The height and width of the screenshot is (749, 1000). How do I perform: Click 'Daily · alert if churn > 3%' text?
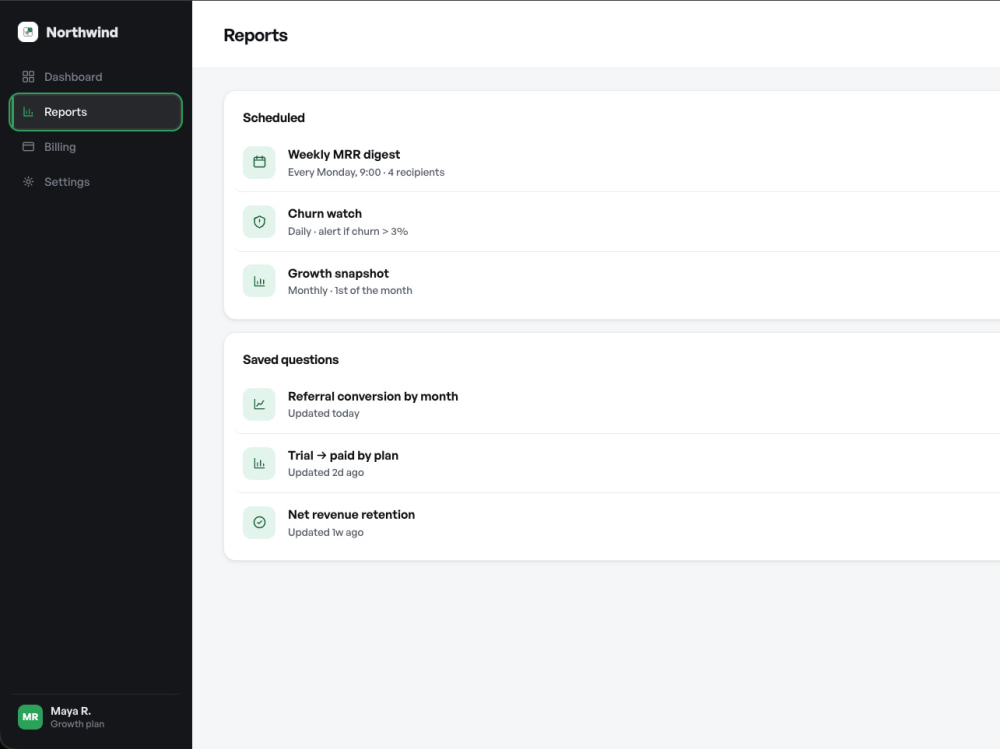(348, 232)
